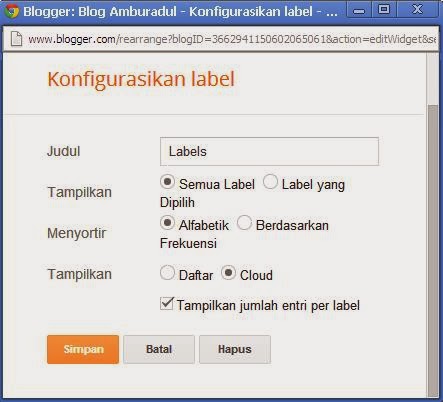Click the Judul field label
Screen dimensions: 443x402
[x=64, y=151]
